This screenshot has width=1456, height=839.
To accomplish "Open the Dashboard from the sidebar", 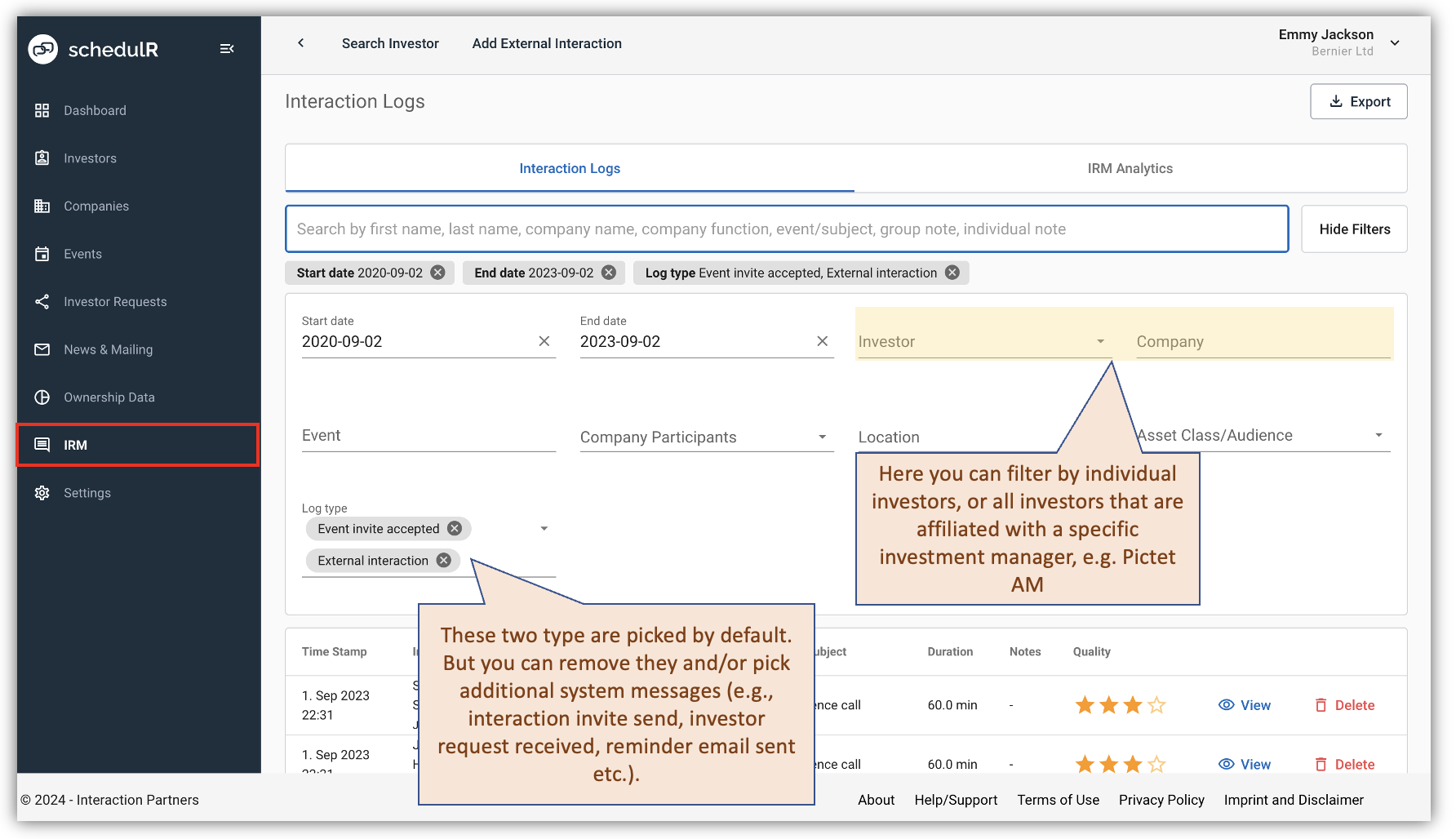I will click(95, 110).
